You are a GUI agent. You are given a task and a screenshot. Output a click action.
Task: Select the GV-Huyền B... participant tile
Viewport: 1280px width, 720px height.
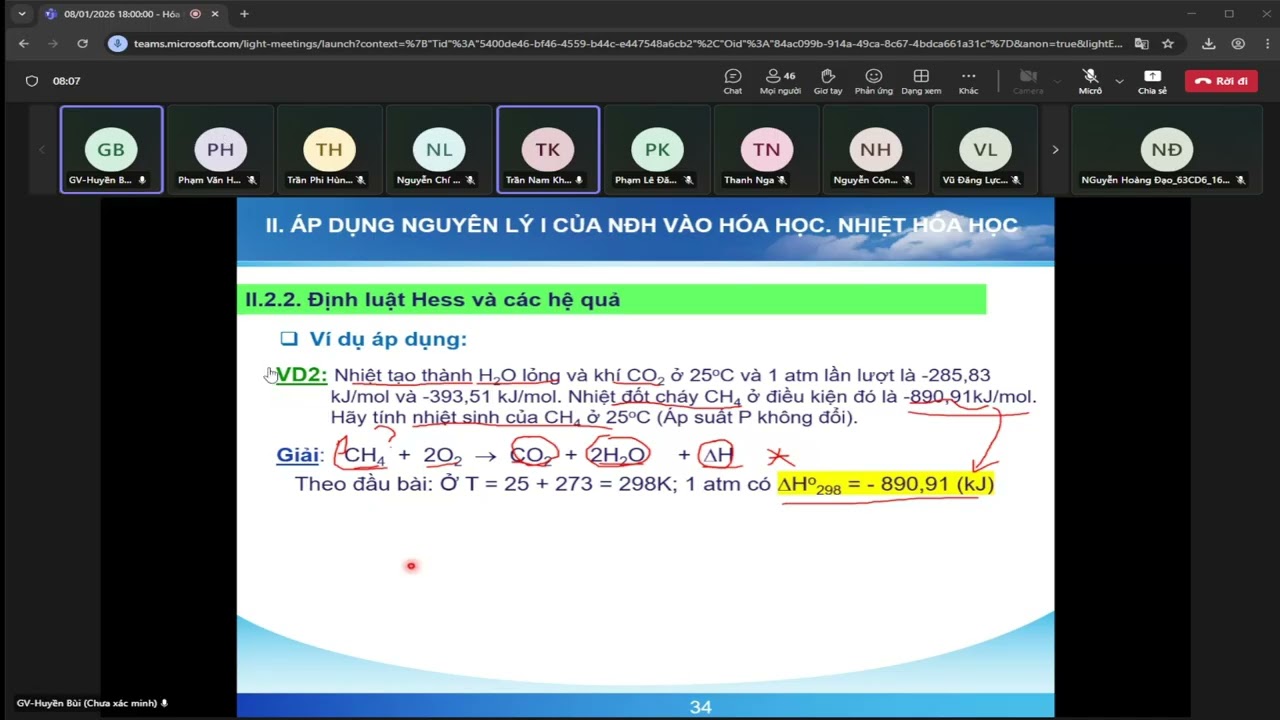point(111,149)
